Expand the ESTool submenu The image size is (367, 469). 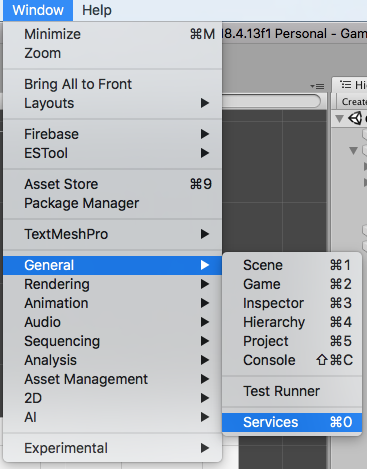coord(113,153)
